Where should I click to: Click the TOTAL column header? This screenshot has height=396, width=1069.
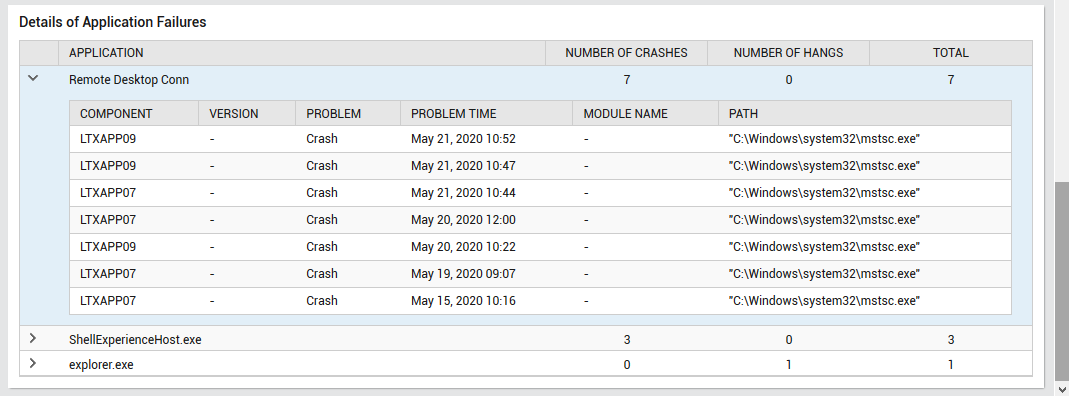[951, 53]
